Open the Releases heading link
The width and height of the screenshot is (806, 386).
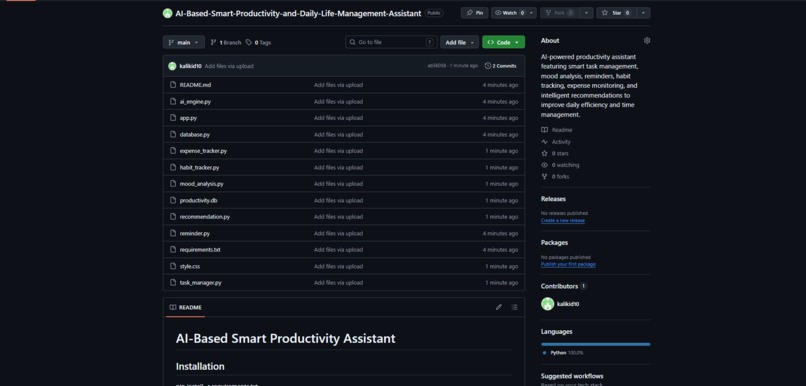coord(553,199)
